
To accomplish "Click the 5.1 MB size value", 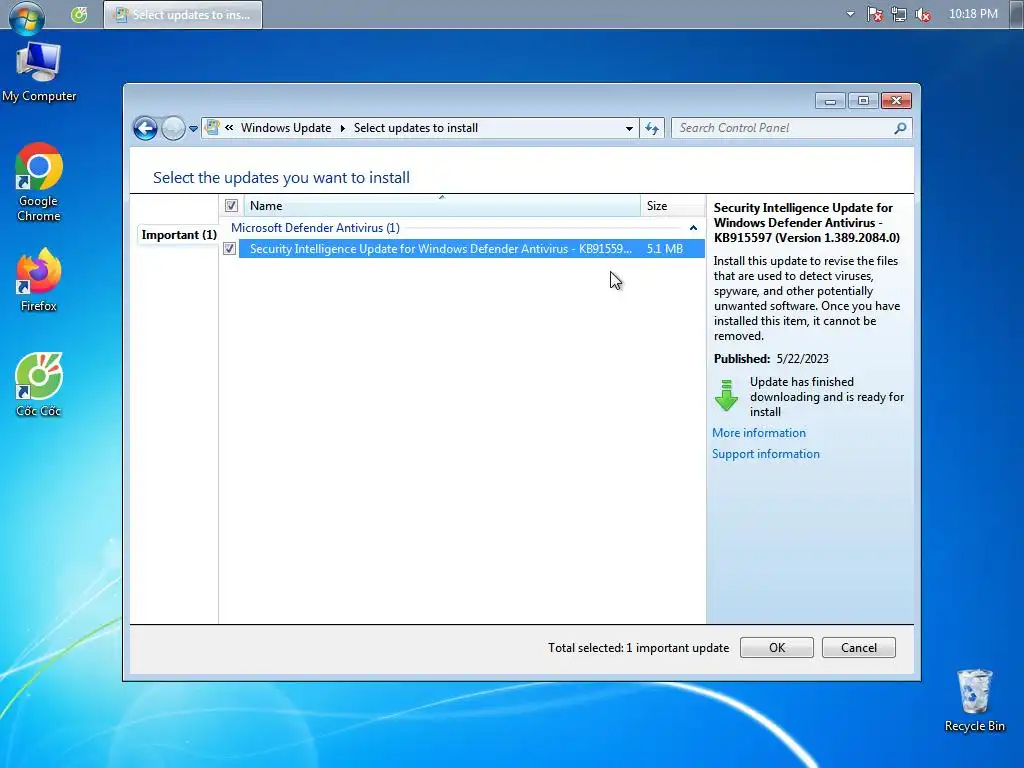I will [665, 249].
